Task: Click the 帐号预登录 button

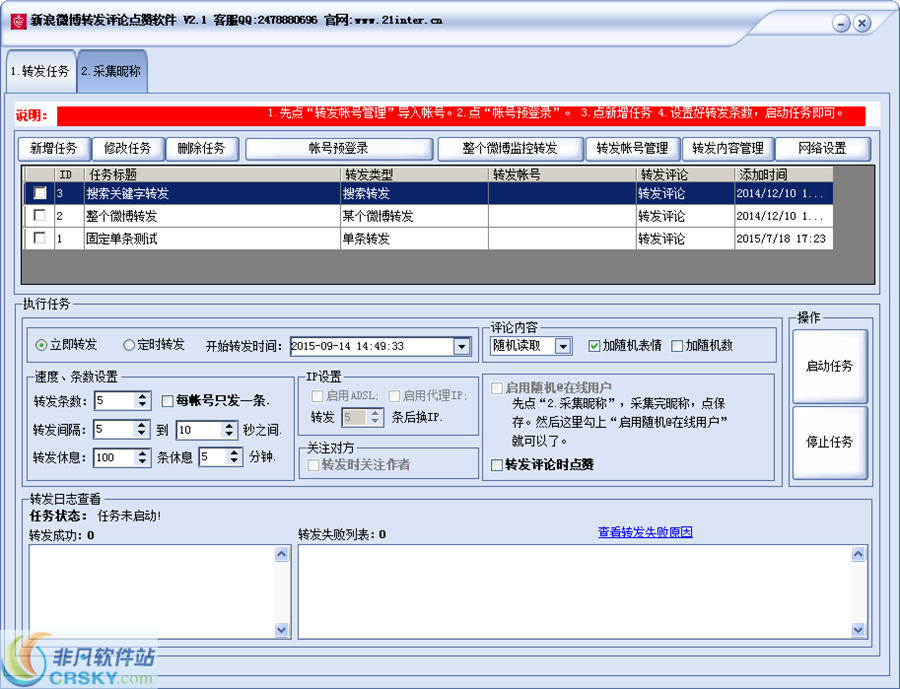Action: click(338, 148)
